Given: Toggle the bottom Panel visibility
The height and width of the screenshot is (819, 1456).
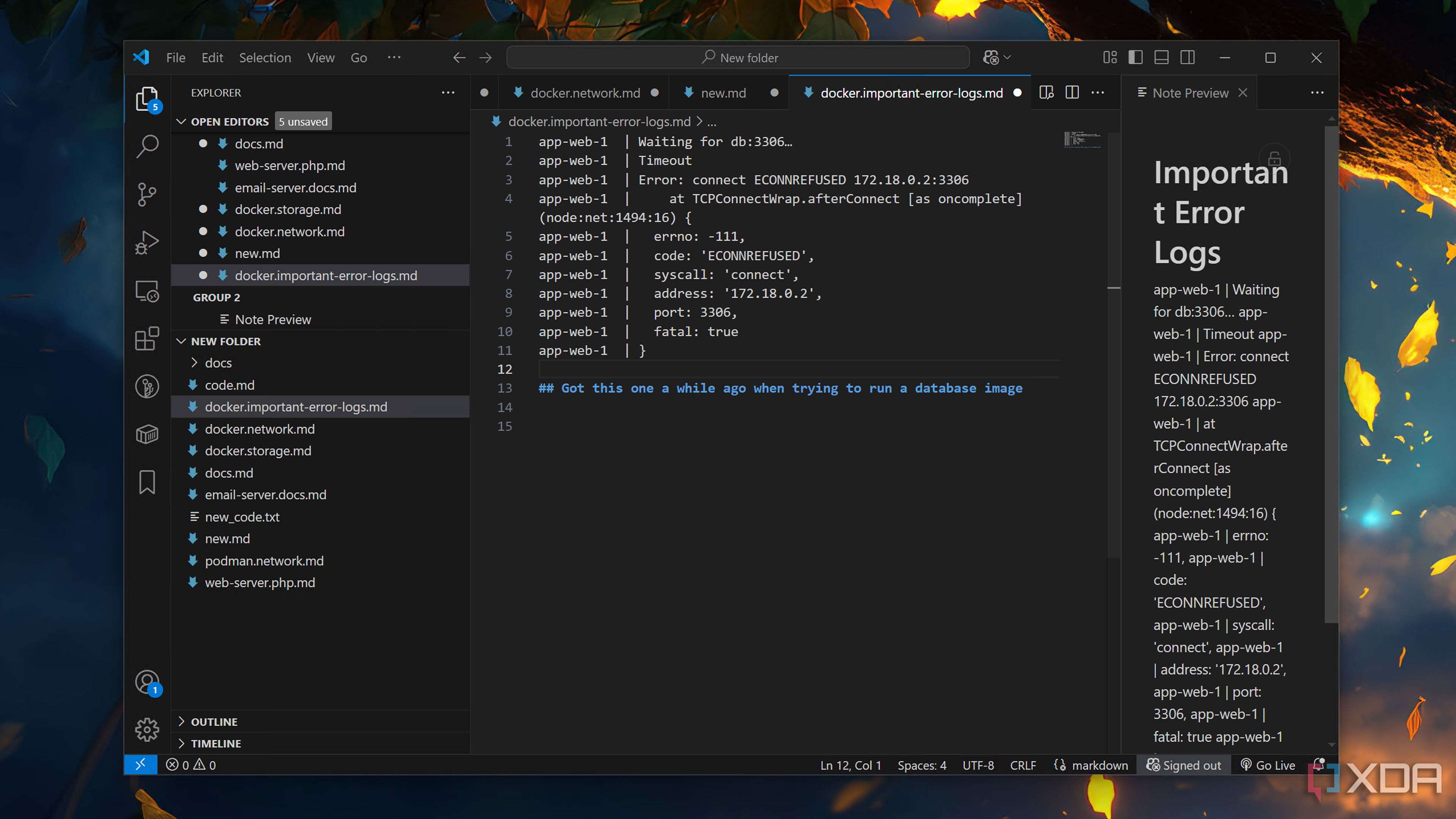Looking at the screenshot, I should (1161, 58).
